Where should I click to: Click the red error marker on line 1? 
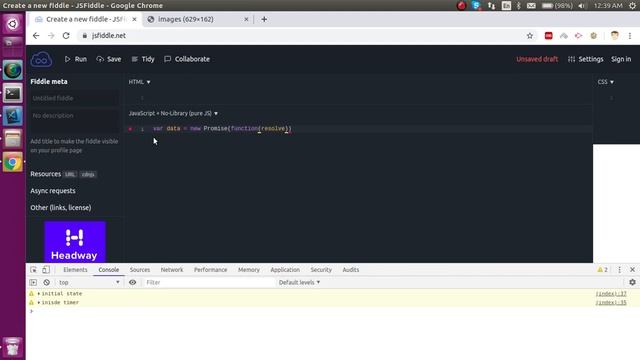pos(130,129)
